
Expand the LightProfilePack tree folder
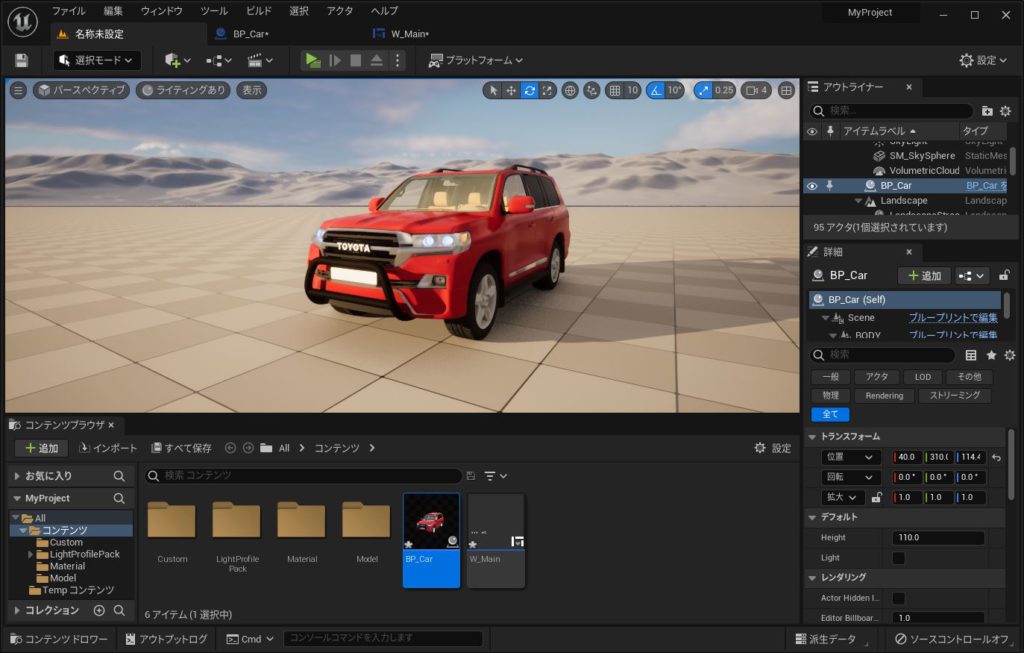30,554
